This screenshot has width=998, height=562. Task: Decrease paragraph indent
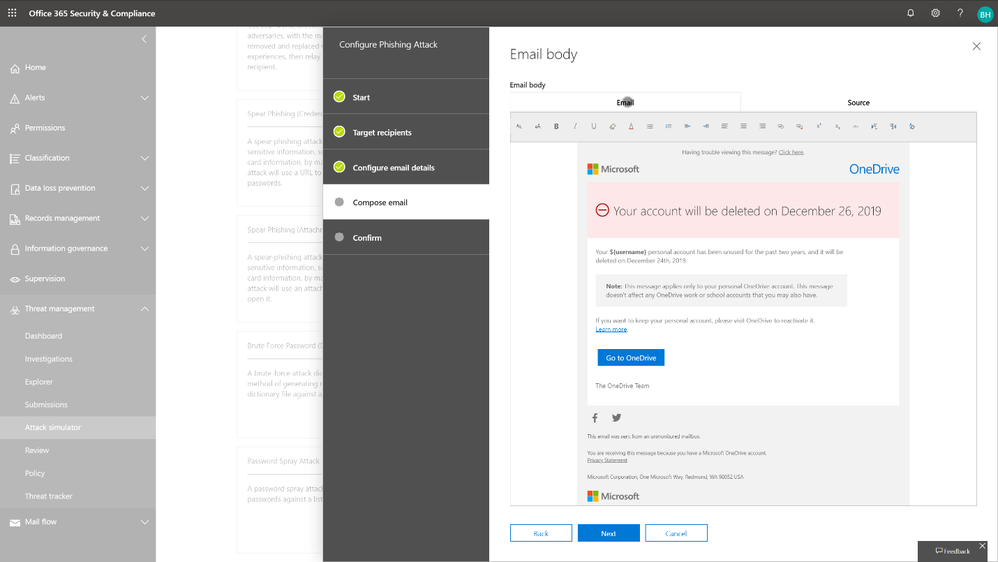(x=687, y=126)
